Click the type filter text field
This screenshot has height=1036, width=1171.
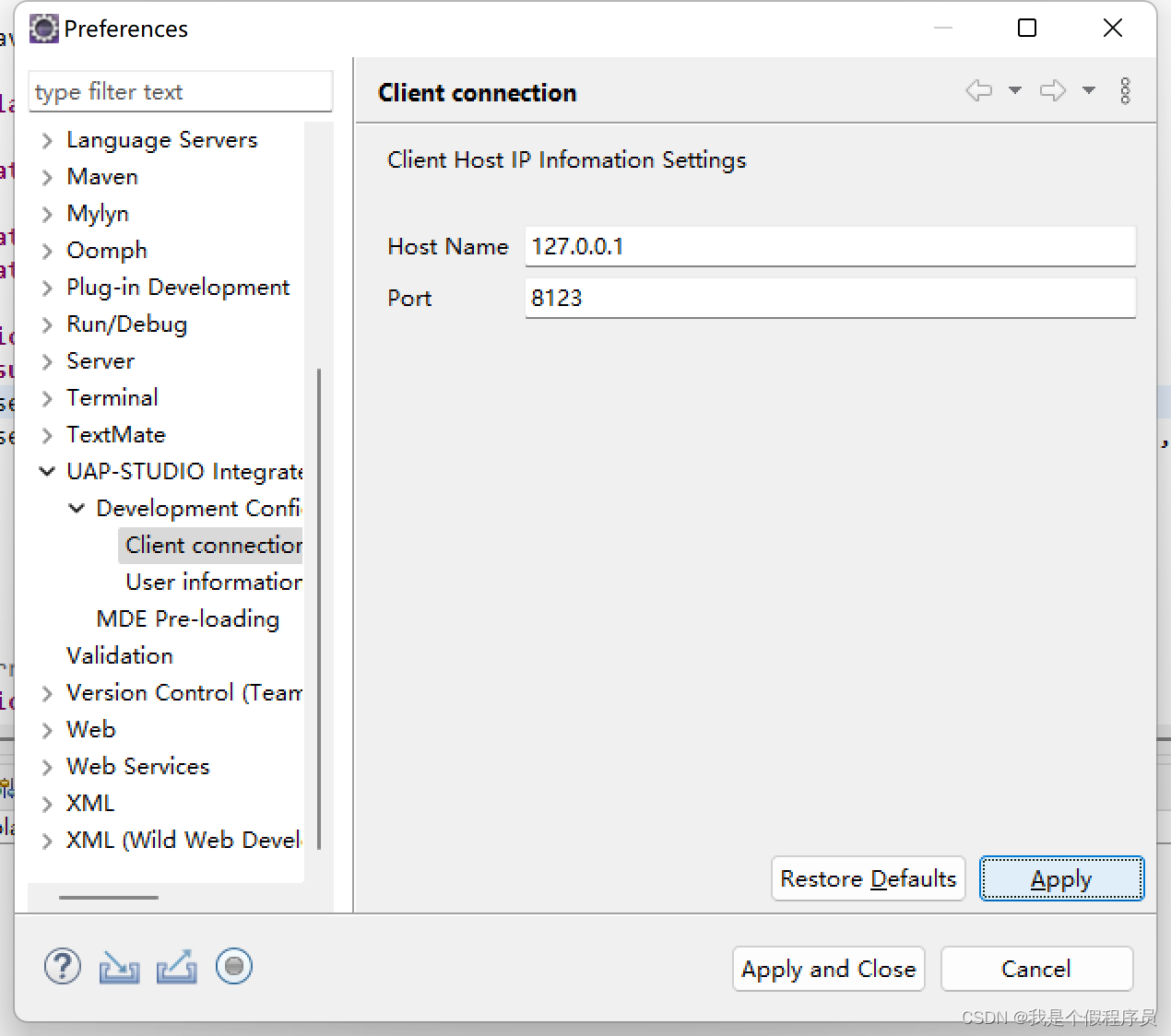pyautogui.click(x=181, y=91)
